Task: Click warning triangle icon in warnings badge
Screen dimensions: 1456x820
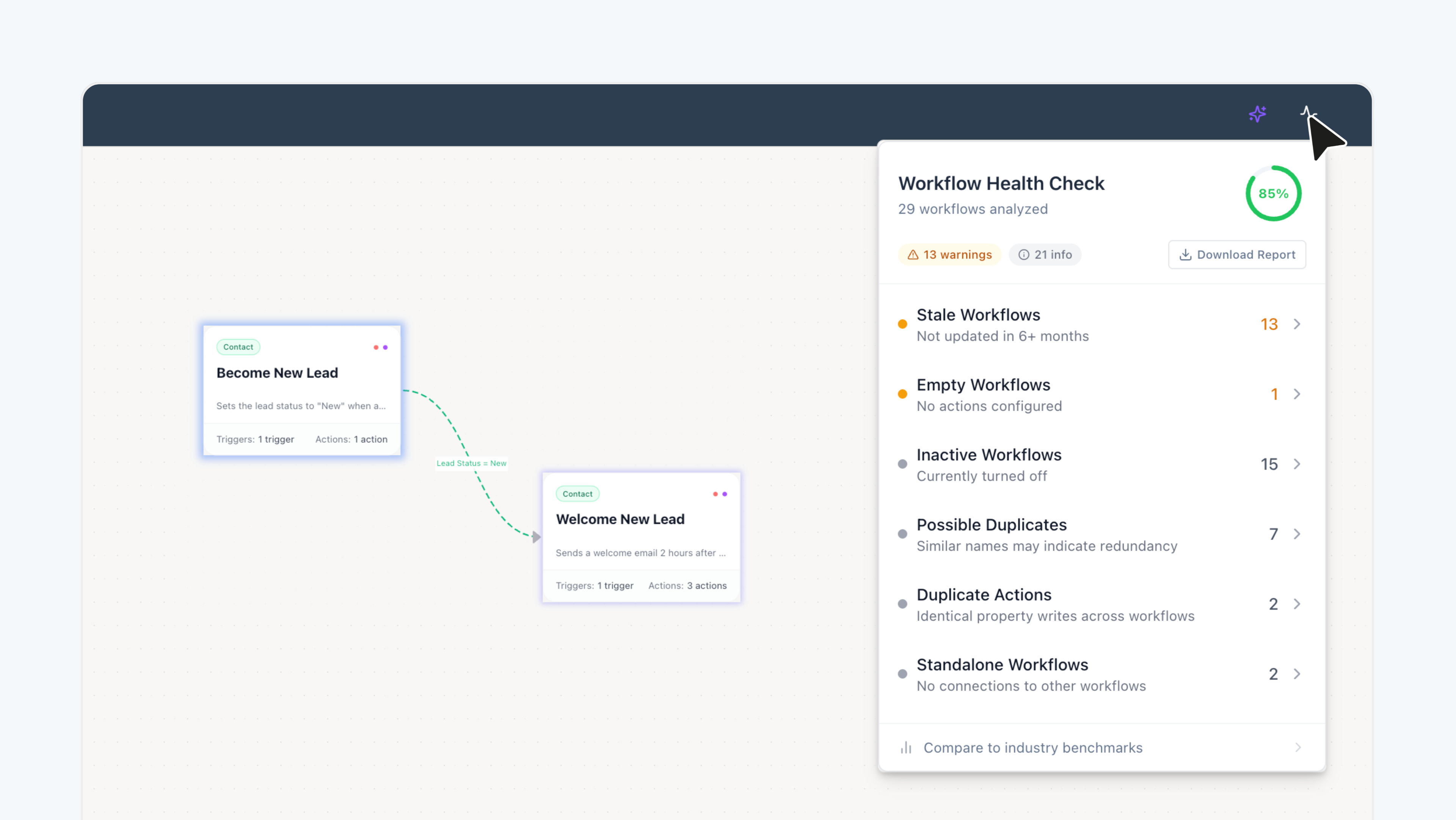Action: tap(912, 255)
